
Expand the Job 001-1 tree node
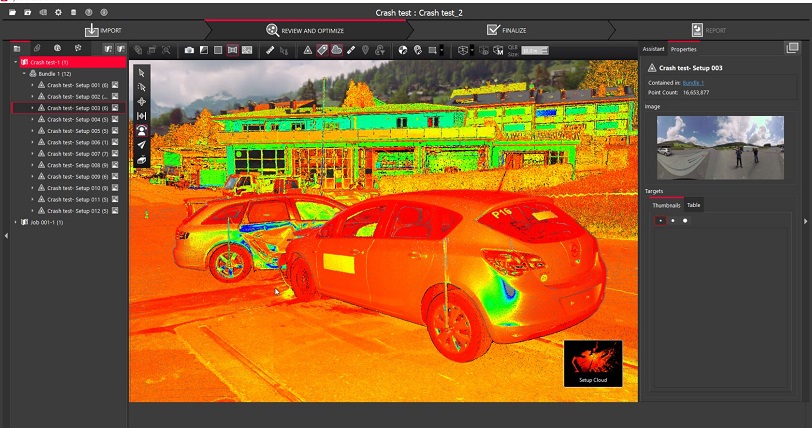click(15, 222)
